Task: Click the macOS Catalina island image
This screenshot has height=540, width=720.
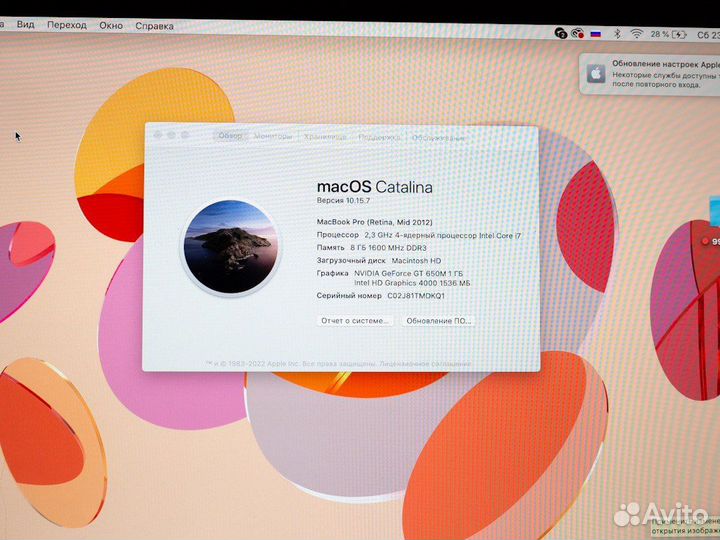Action: [x=231, y=247]
